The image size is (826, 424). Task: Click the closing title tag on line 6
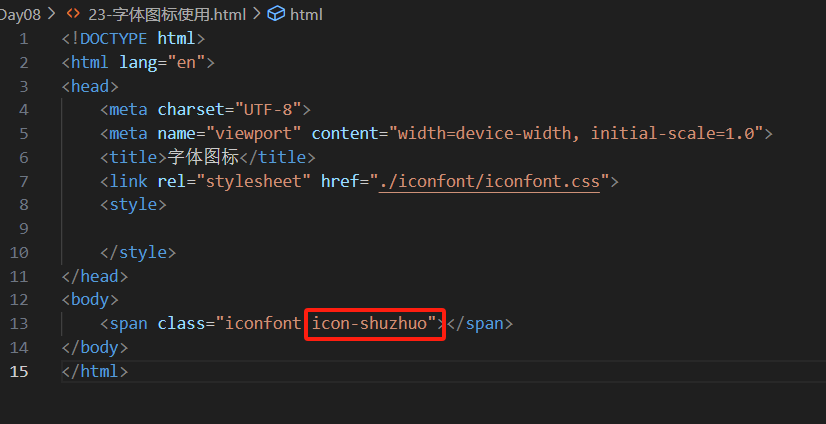pos(277,157)
